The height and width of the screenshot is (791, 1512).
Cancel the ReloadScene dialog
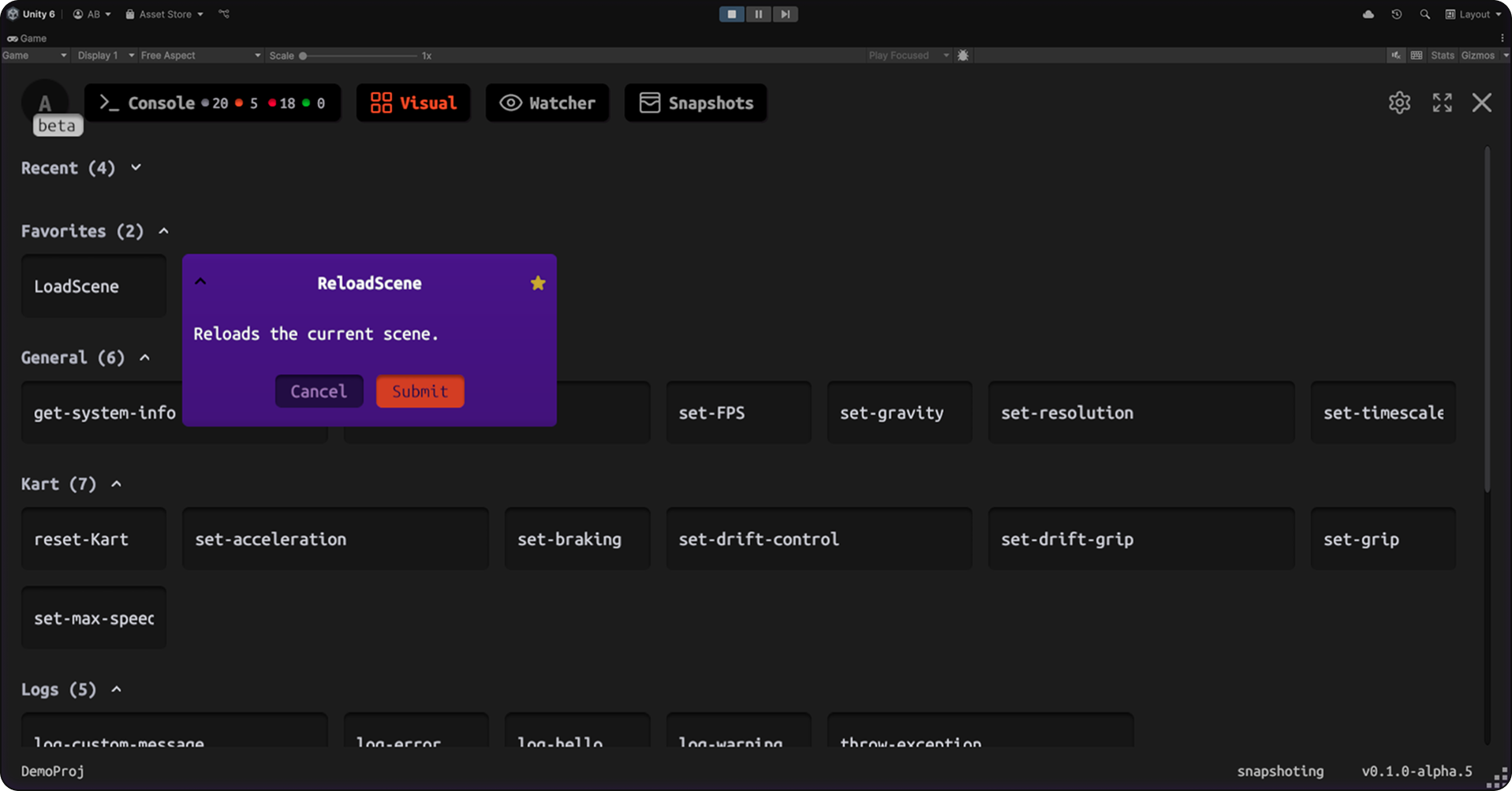pos(319,391)
